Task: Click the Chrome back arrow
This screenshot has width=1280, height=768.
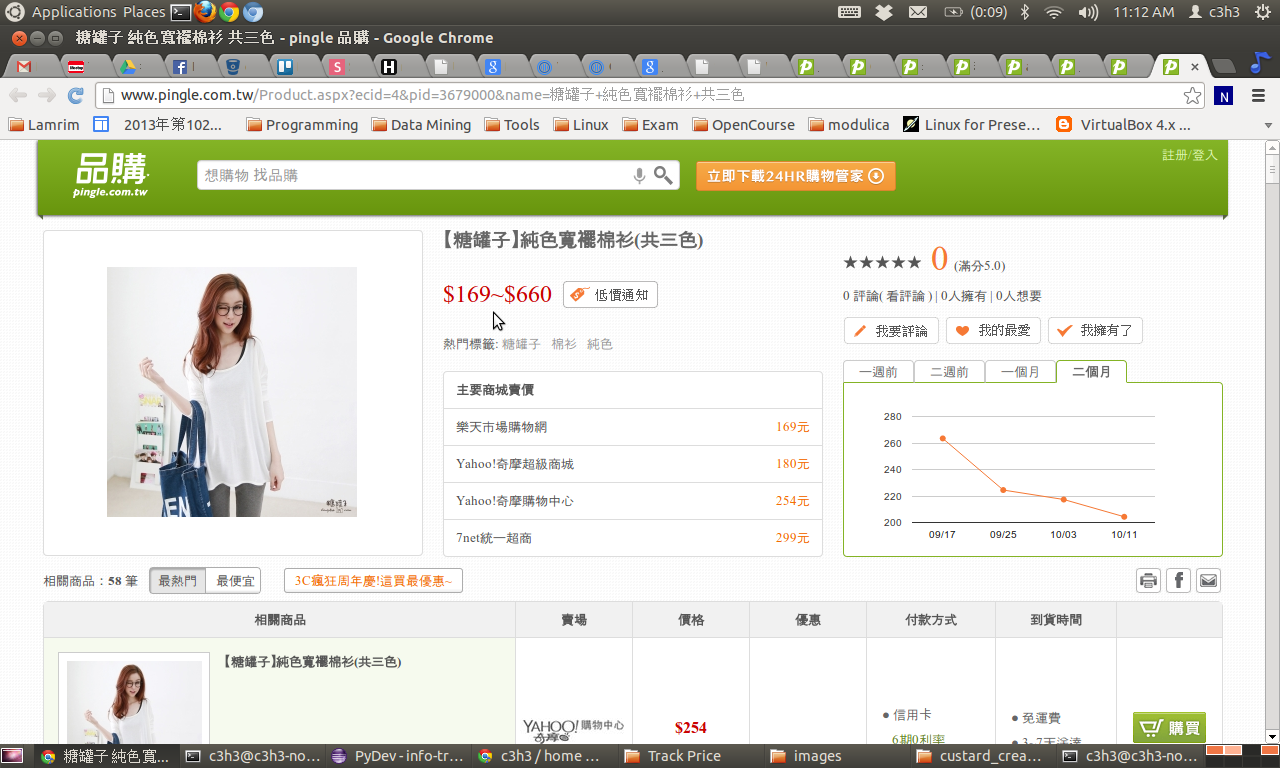Action: 18,95
